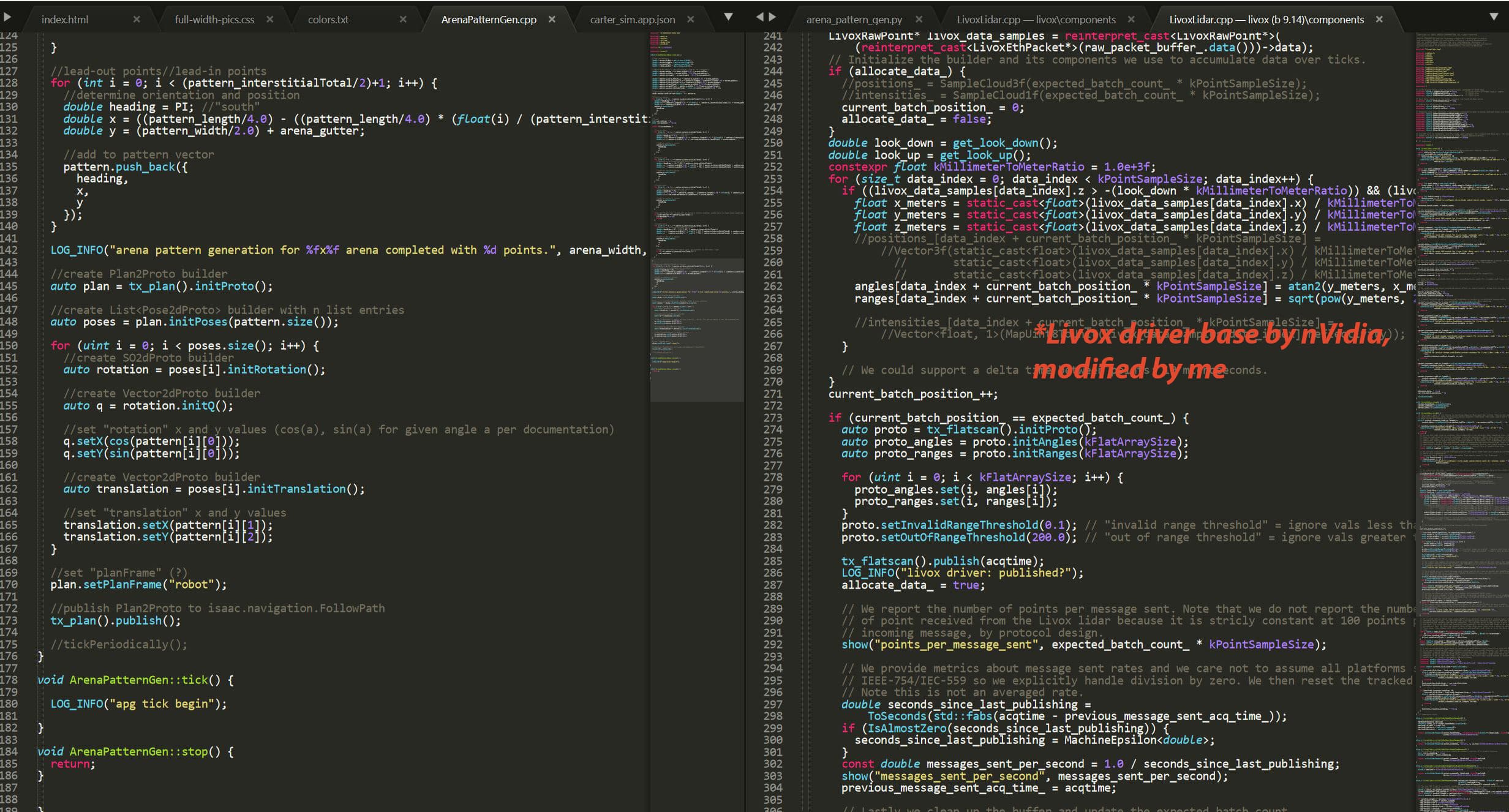Open right pane tab list dropdown
This screenshot has width=1509, height=812.
tap(1493, 17)
